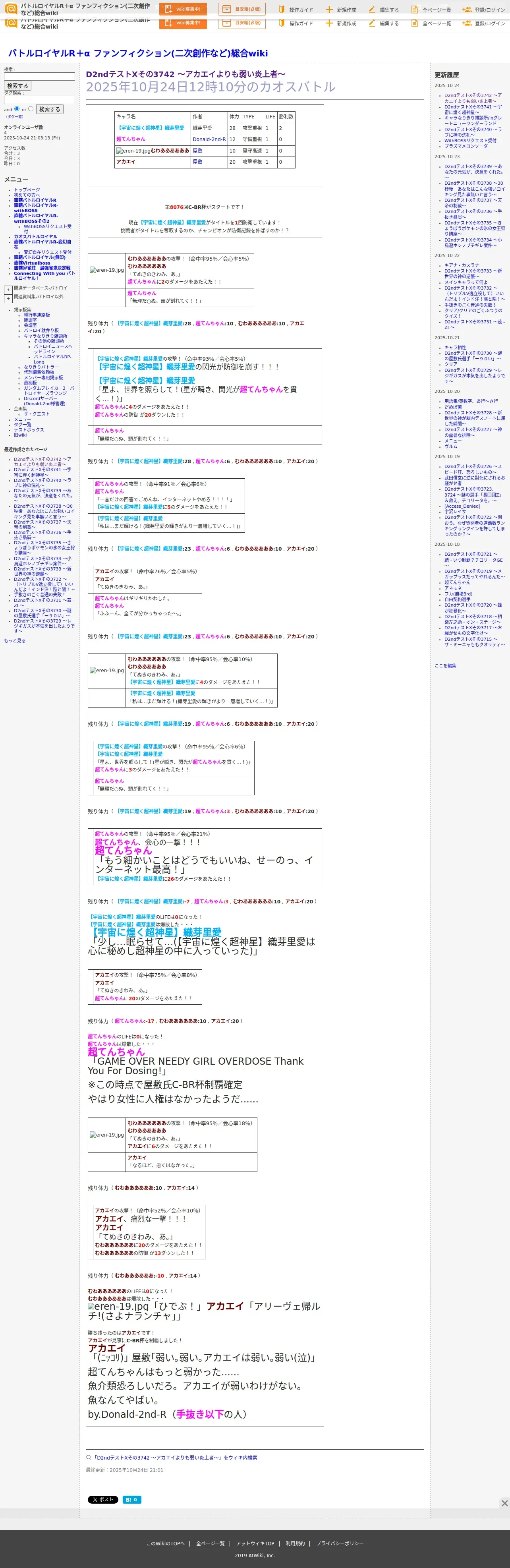Click the Hatena B! bookmark button
Viewport: 510px width, 1568px height.
132,1499
